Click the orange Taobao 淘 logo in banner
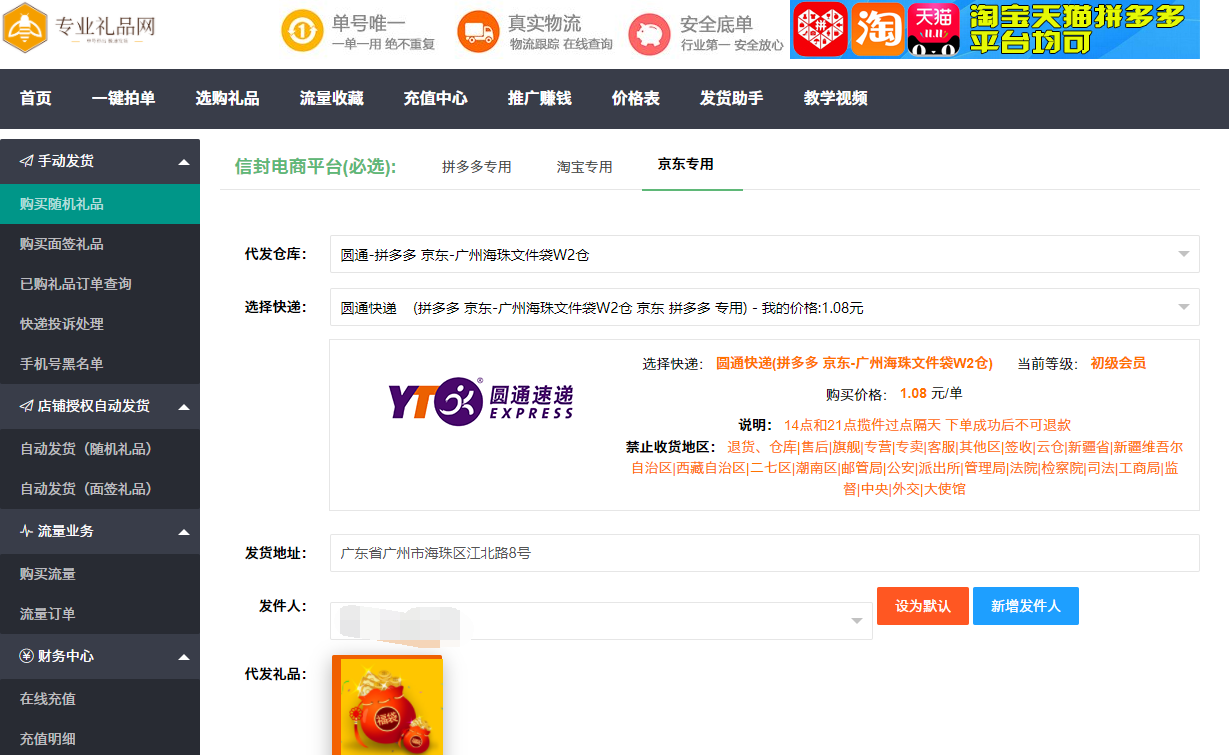The image size is (1229, 755). tap(878, 30)
